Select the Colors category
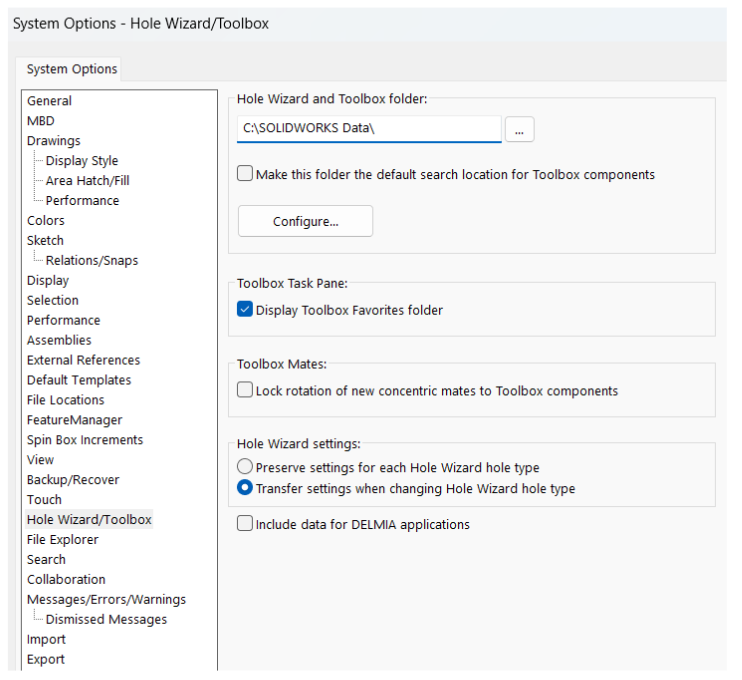Image resolution: width=742 pixels, height=680 pixels. 46,221
